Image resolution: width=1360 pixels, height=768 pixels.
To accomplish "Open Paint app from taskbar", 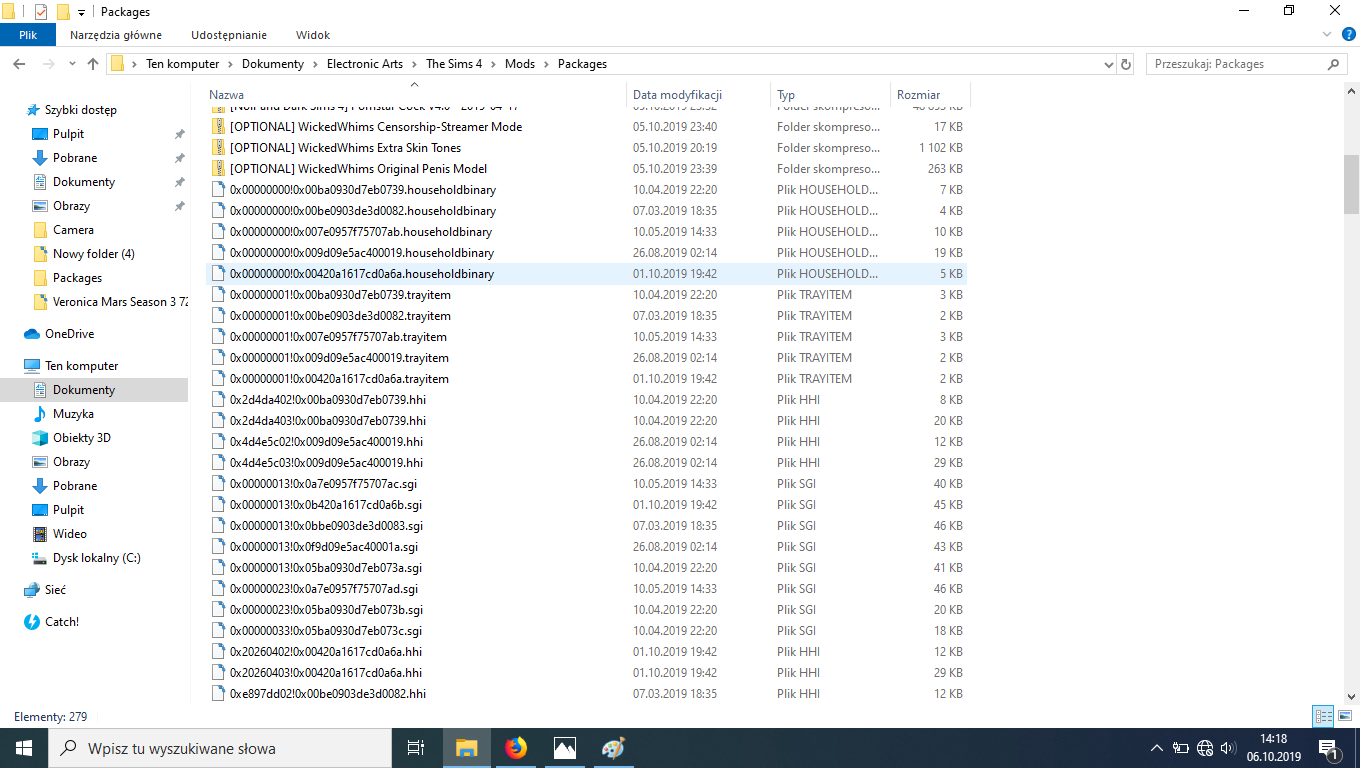I will (613, 748).
